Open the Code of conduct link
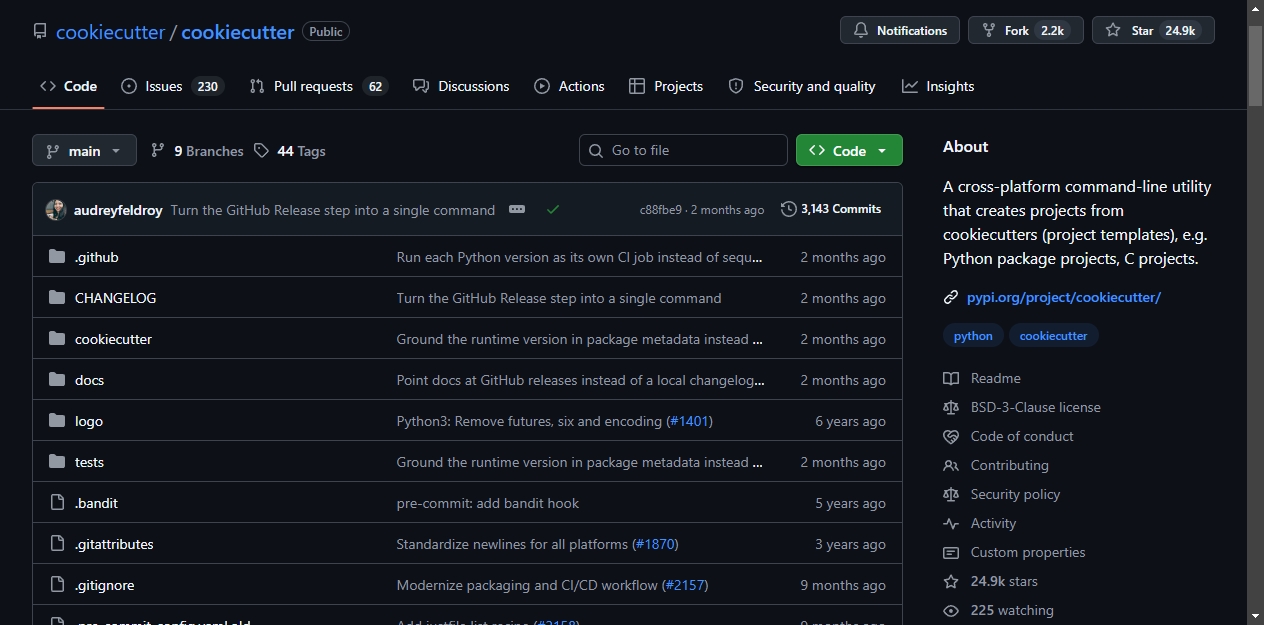 1009,436
